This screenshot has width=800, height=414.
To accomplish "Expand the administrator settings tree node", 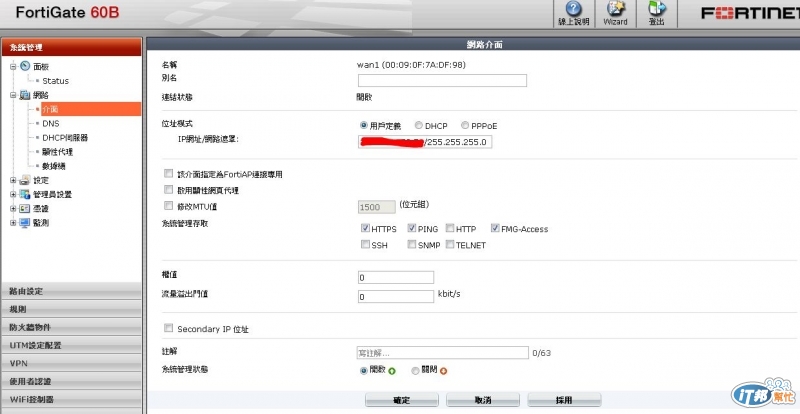I will click(x=13, y=194).
